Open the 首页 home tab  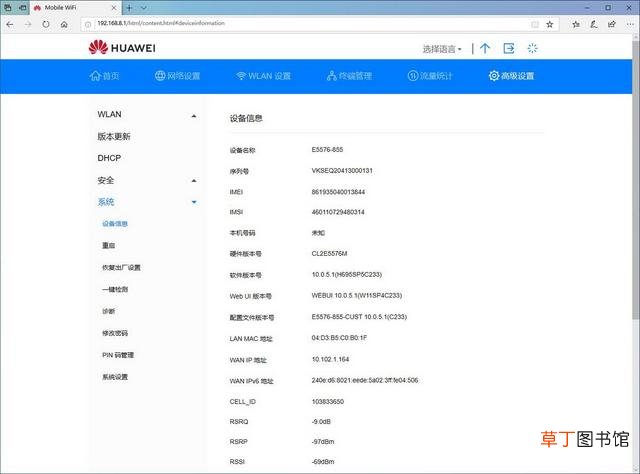(x=104, y=76)
